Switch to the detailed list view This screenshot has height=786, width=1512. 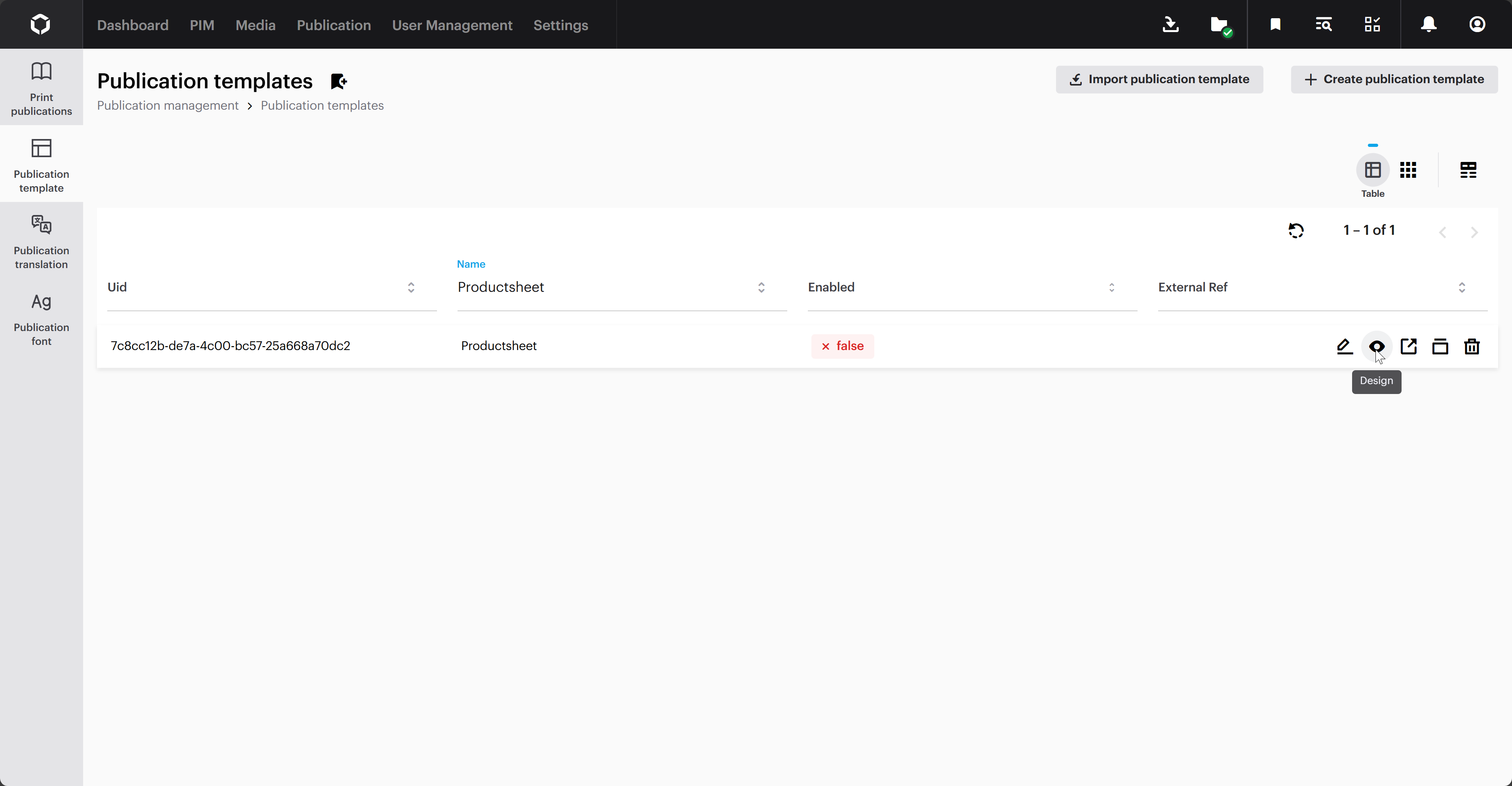coord(1468,169)
